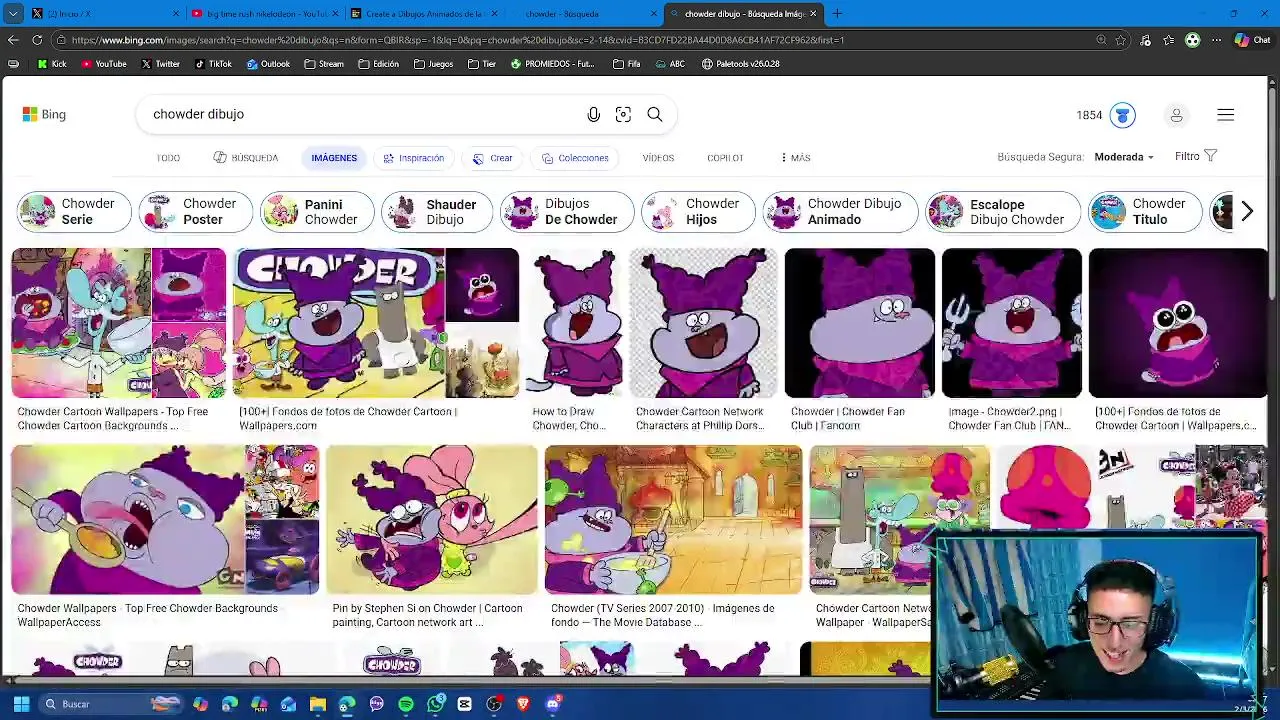Open the Stream bookmarks folder
This screenshot has width=1280, height=720.
(x=324, y=64)
